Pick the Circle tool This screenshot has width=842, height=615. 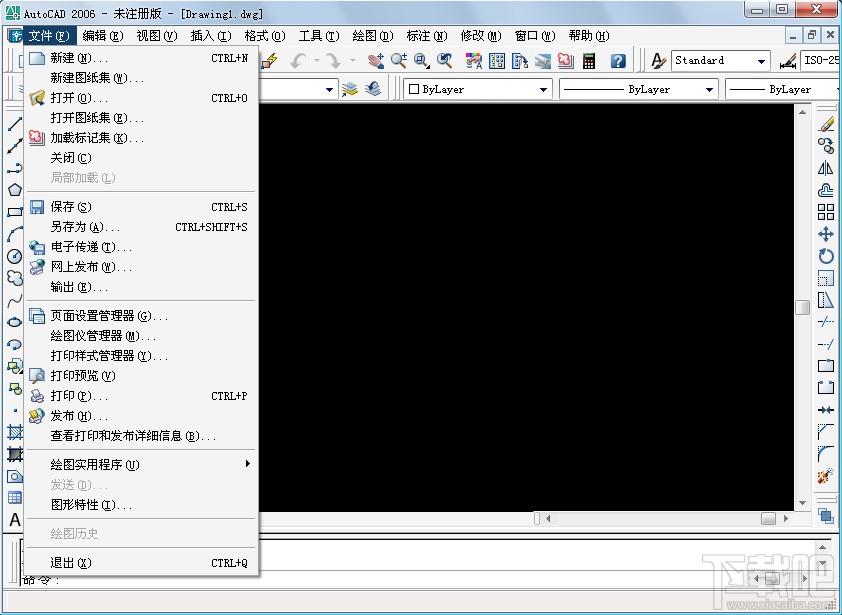point(13,258)
